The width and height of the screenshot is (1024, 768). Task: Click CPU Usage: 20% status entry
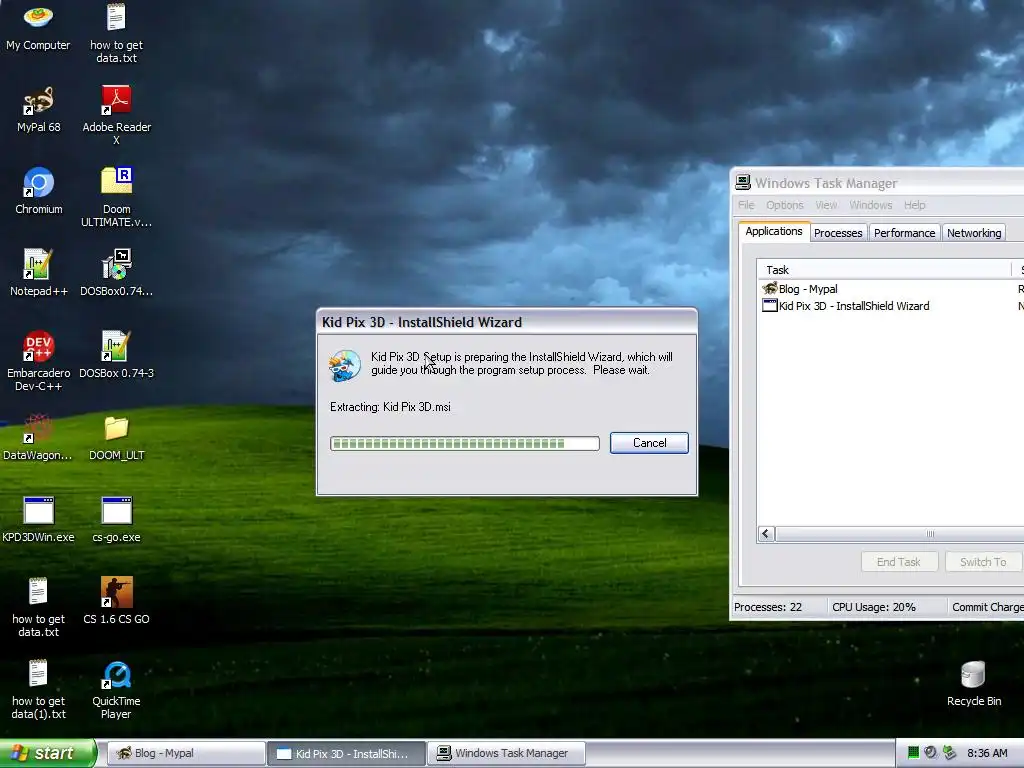873,607
